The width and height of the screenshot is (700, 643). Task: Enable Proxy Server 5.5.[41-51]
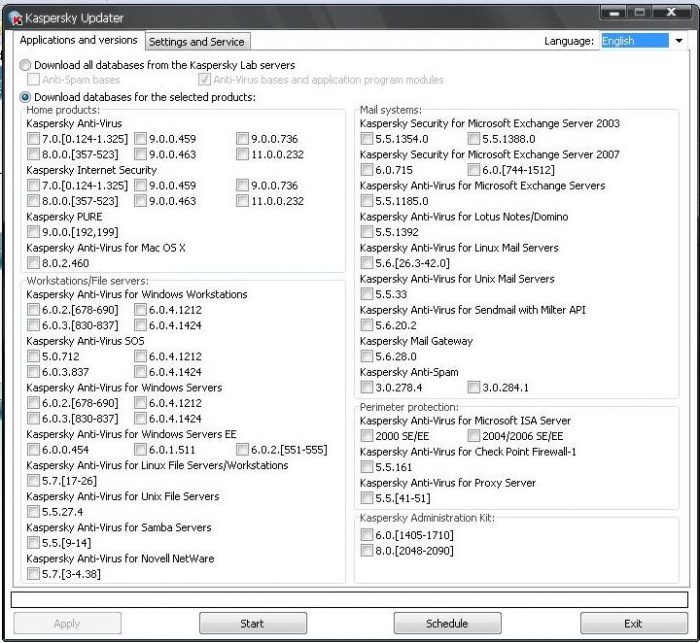(367, 498)
